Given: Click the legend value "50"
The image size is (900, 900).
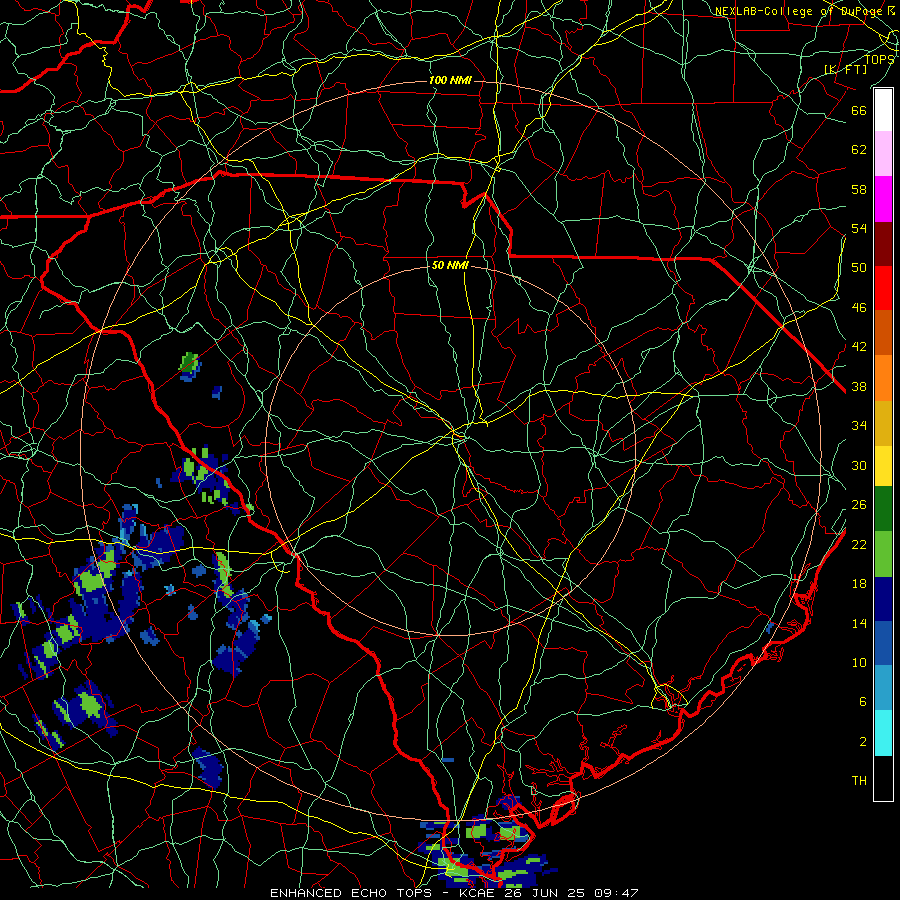Looking at the screenshot, I should [859, 268].
